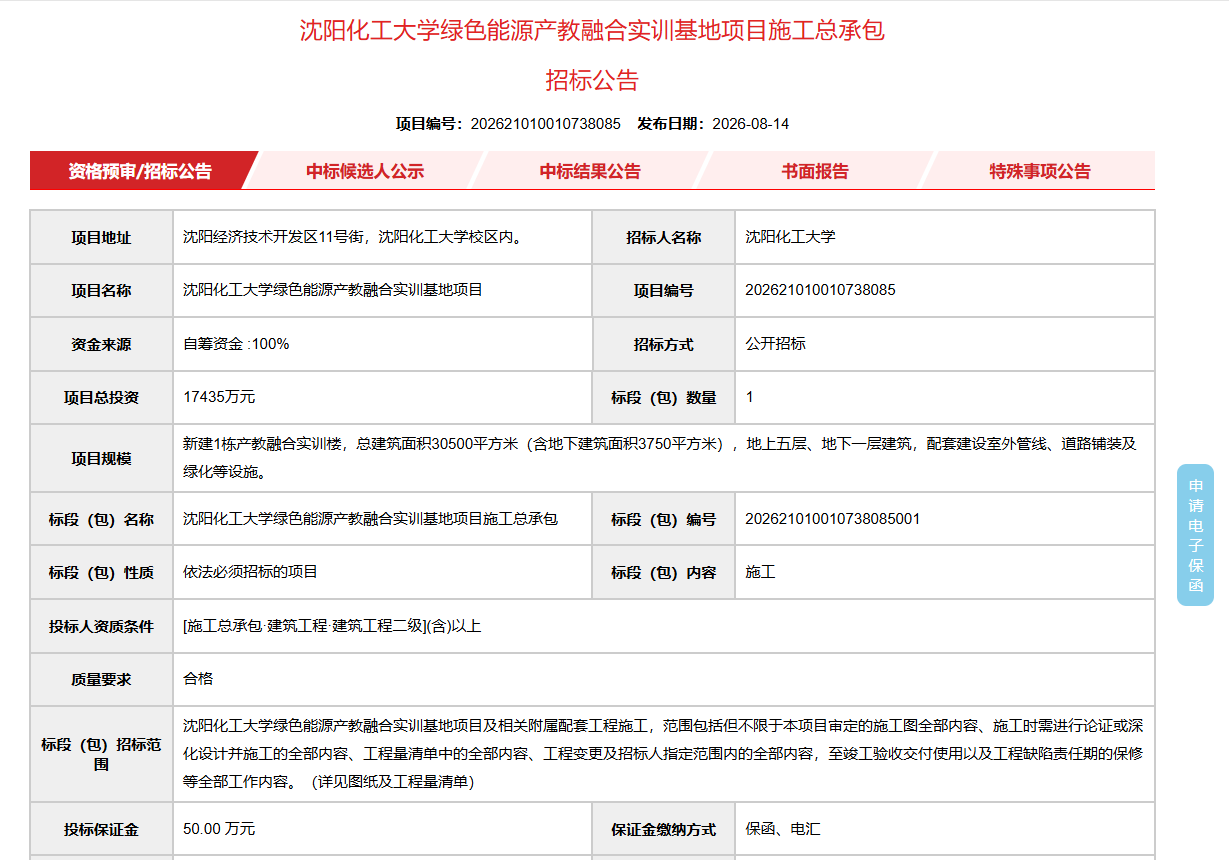Click the 投标人资质条件 label cell

101,627
